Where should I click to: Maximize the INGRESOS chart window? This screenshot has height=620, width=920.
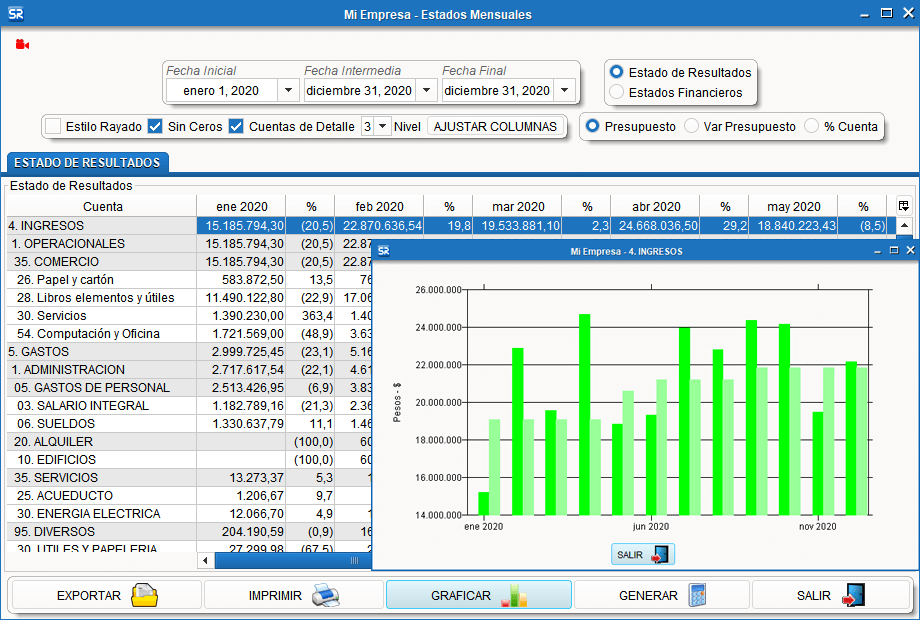pos(894,250)
